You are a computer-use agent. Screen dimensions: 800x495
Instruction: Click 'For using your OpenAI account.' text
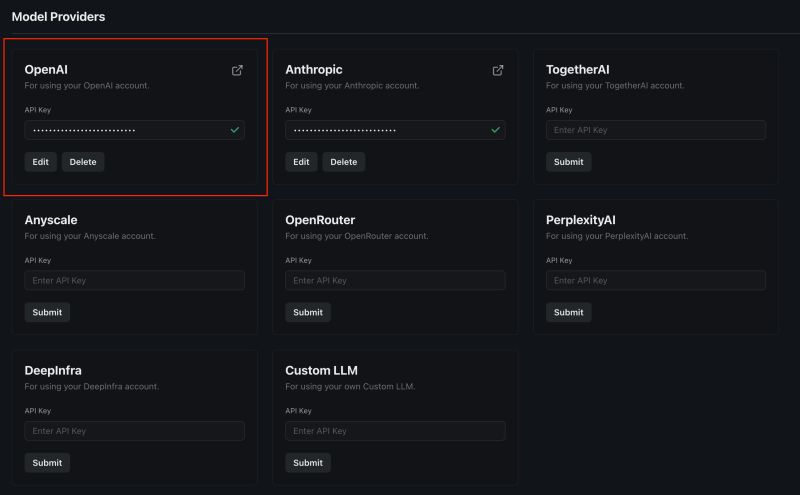point(87,86)
